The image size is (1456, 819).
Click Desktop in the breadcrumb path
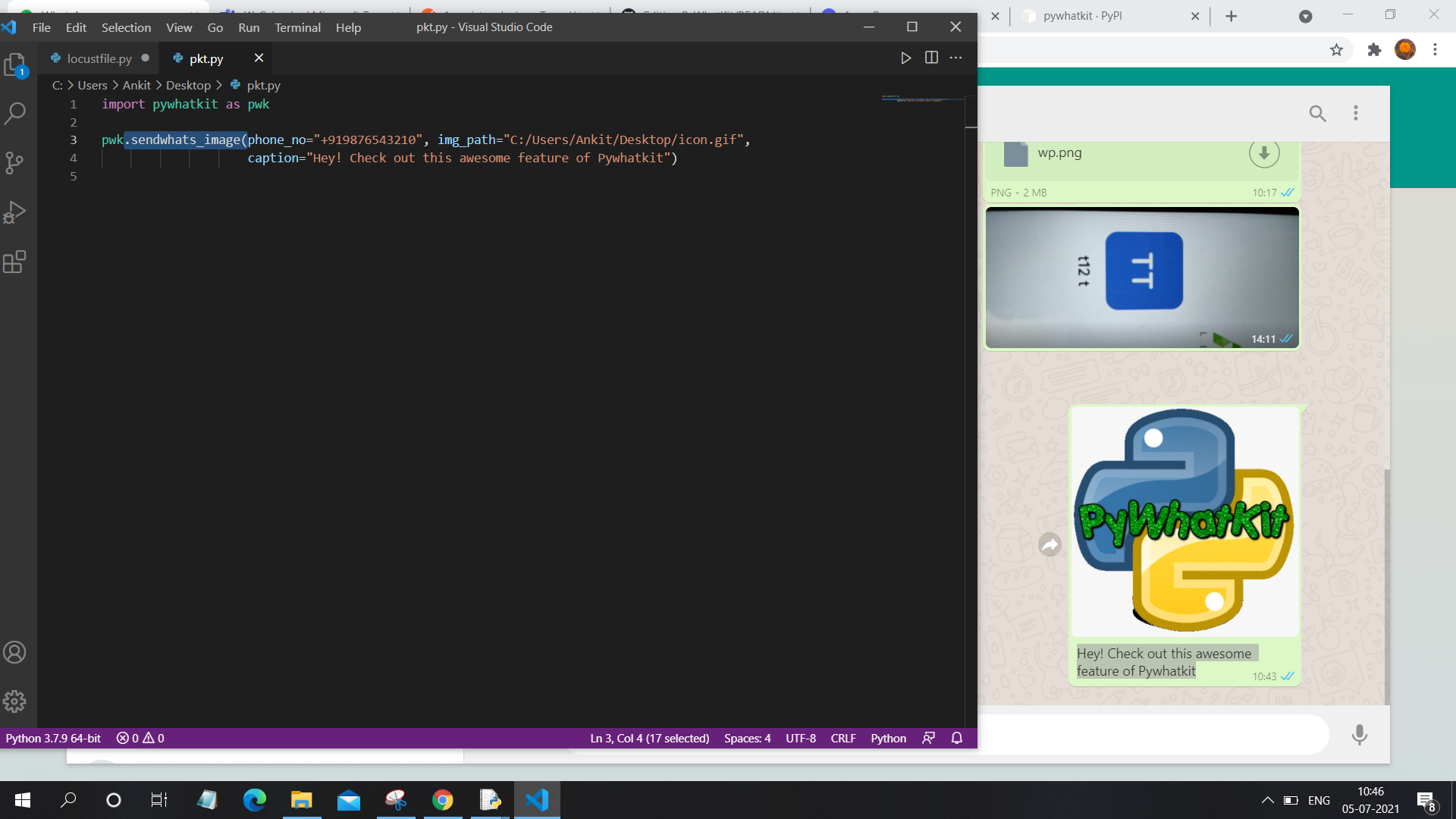pos(188,86)
